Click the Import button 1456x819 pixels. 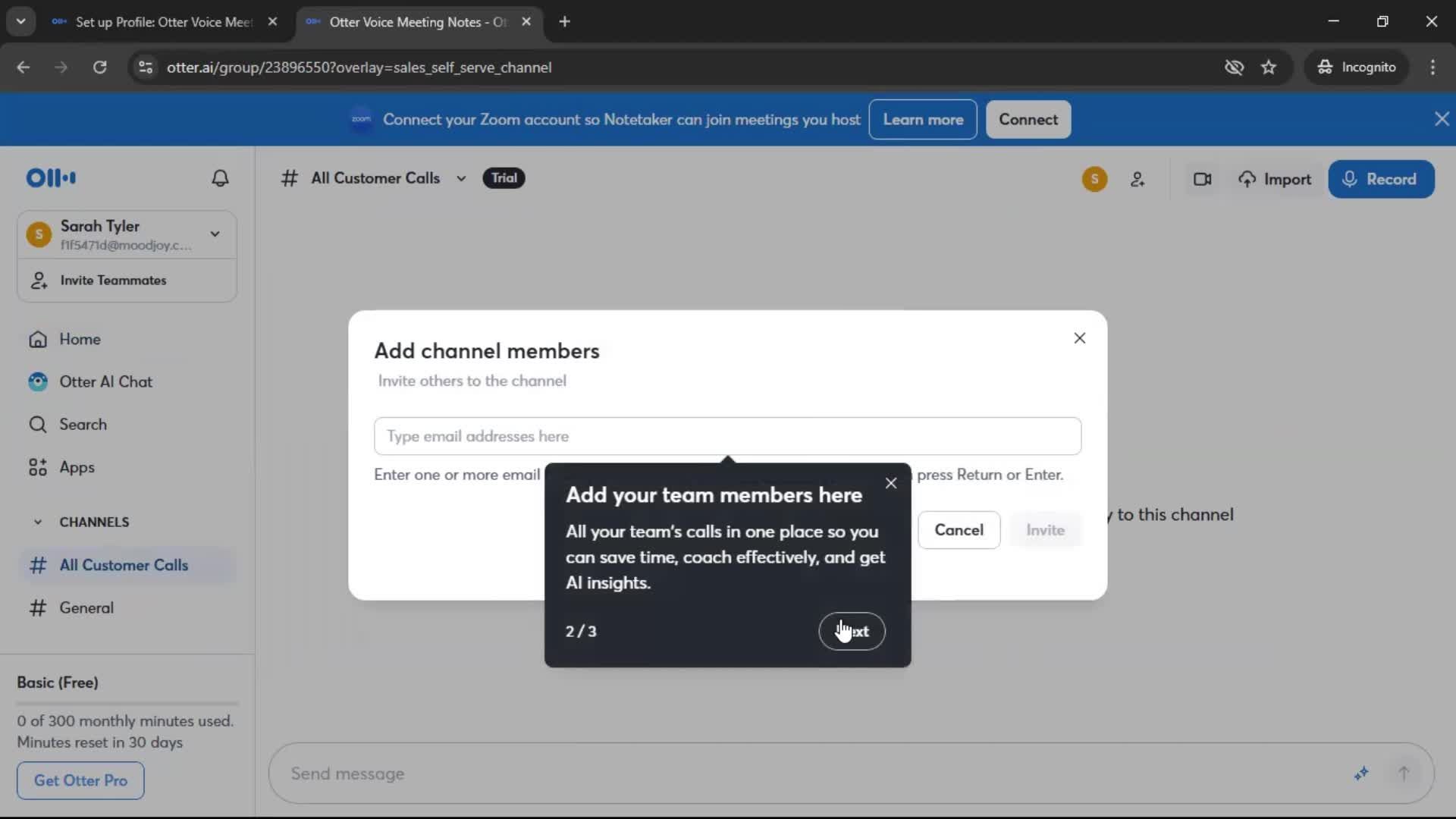1275,180
